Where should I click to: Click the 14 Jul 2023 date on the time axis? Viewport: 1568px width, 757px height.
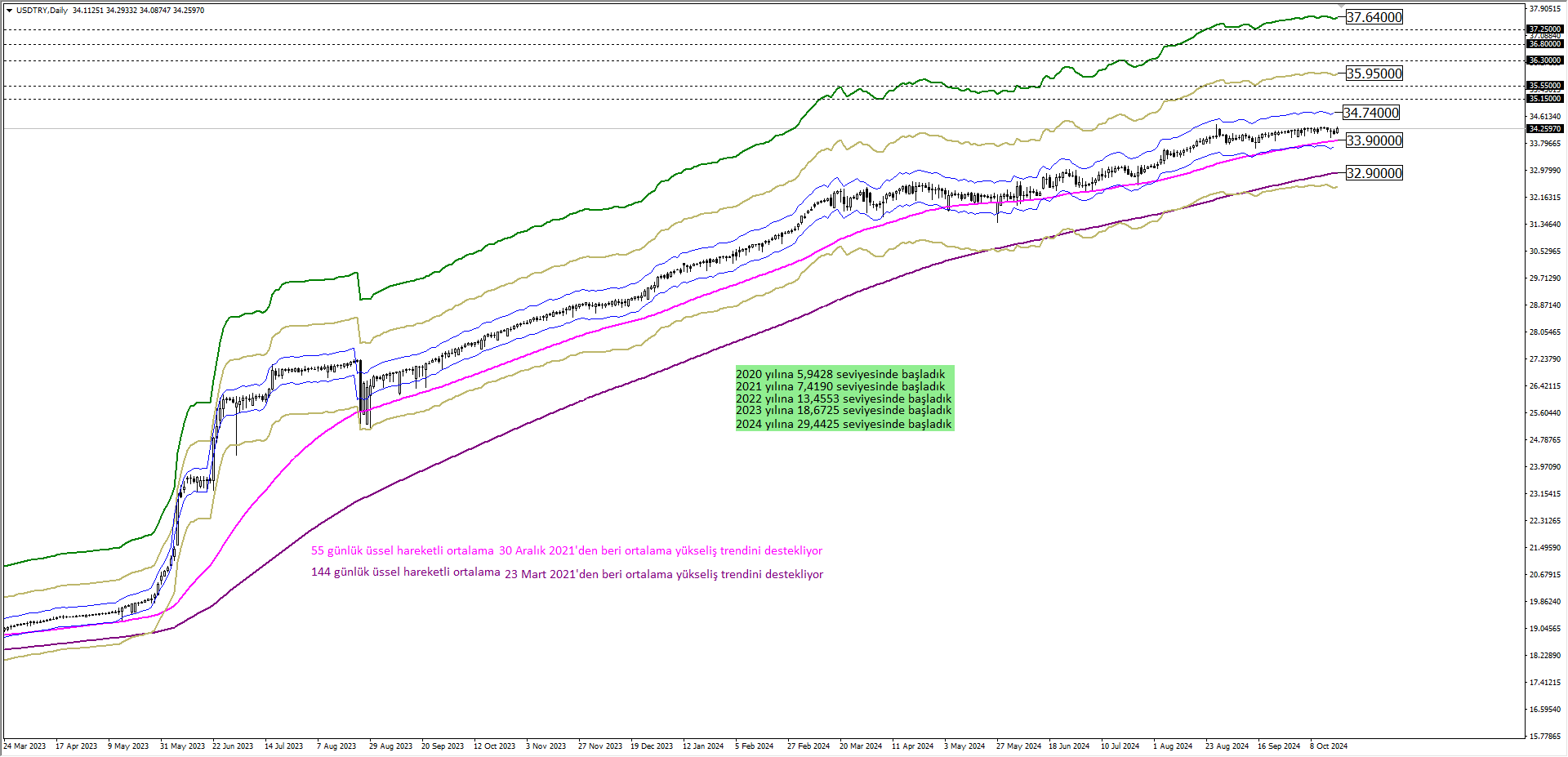[x=283, y=746]
